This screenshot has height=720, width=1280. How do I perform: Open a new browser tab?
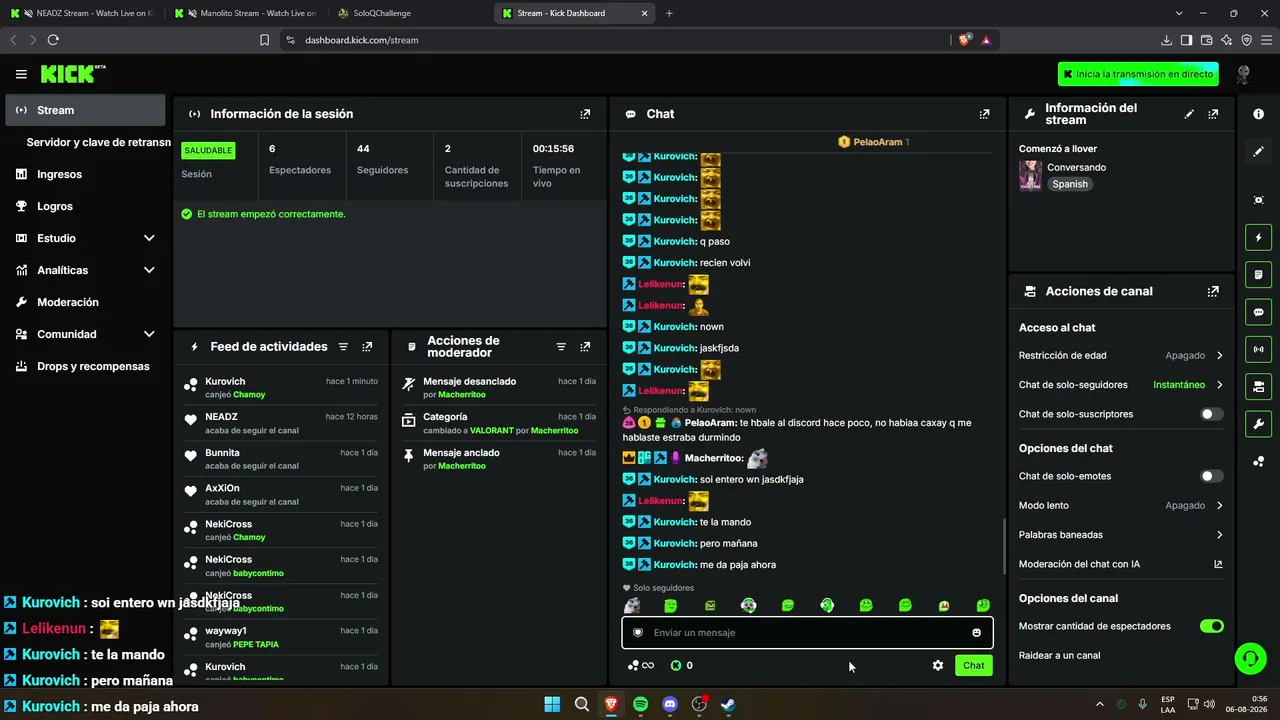coord(669,13)
